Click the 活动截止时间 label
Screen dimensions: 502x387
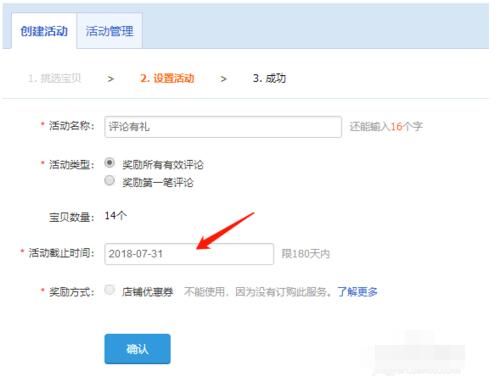tap(61, 253)
